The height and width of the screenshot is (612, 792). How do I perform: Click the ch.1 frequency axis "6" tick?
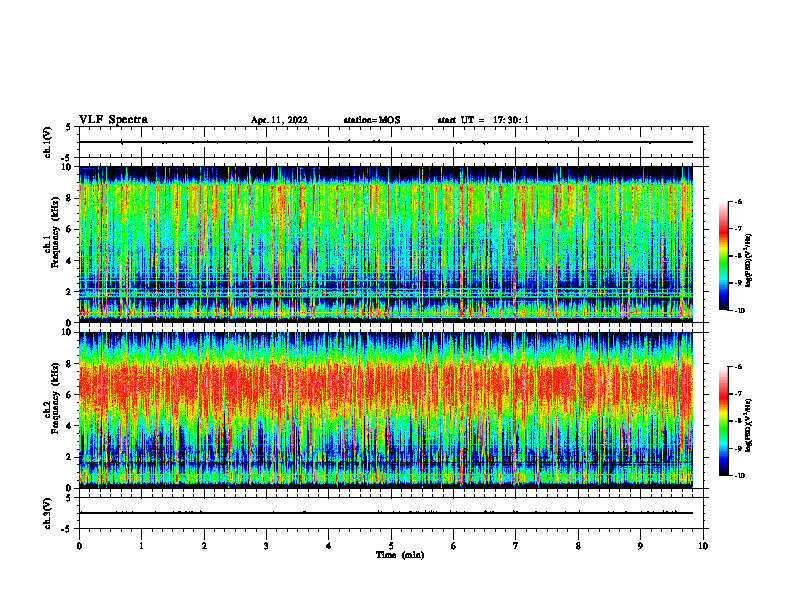click(70, 229)
